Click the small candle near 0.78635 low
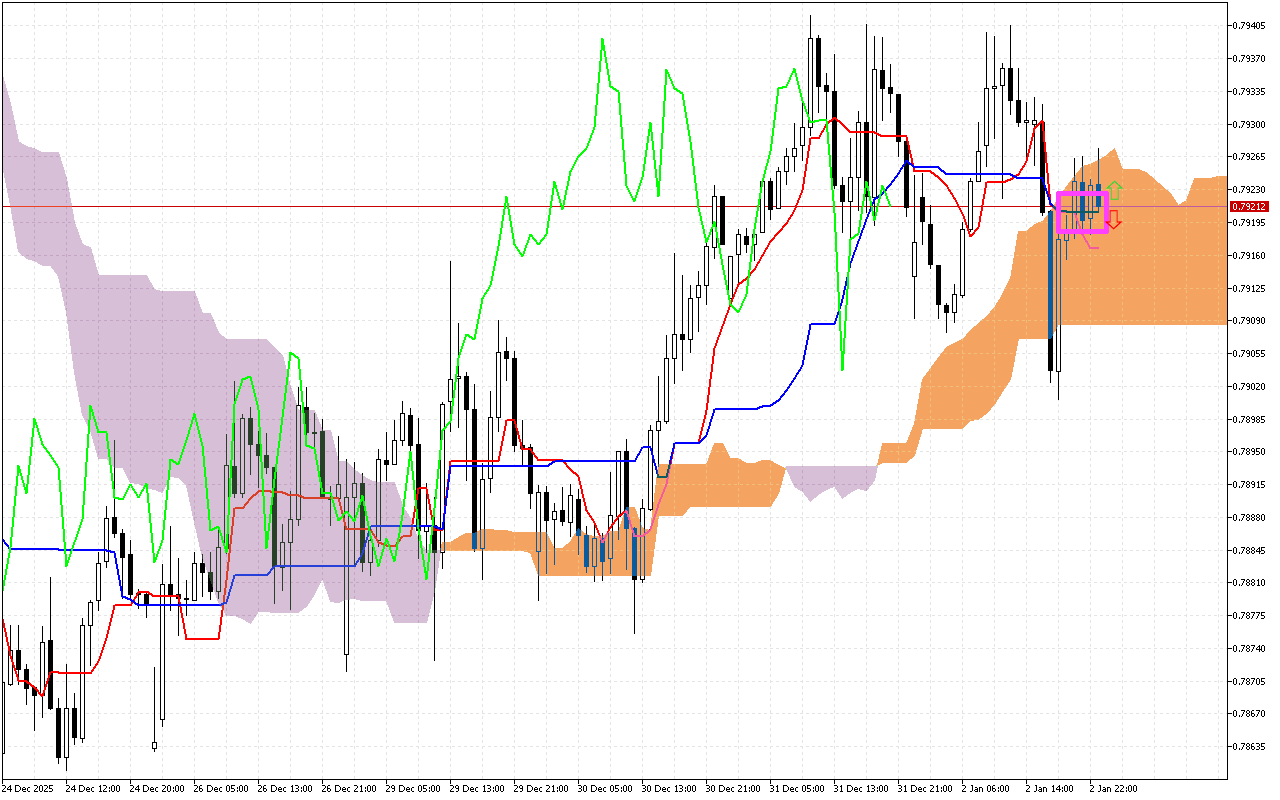This screenshot has height=800, width=1280. click(x=154, y=745)
